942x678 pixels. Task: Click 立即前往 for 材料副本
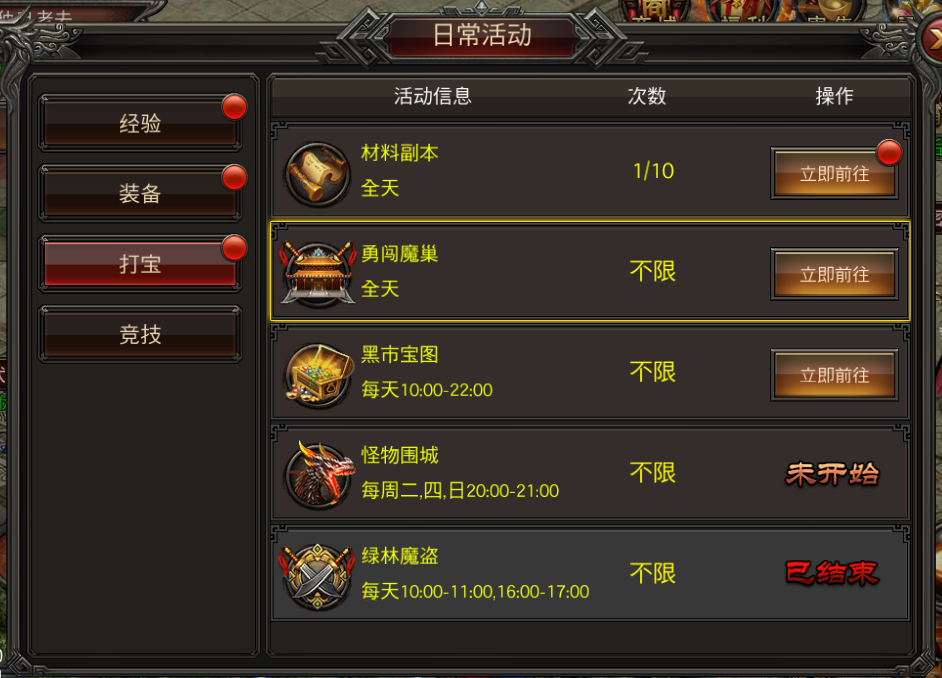pyautogui.click(x=834, y=174)
